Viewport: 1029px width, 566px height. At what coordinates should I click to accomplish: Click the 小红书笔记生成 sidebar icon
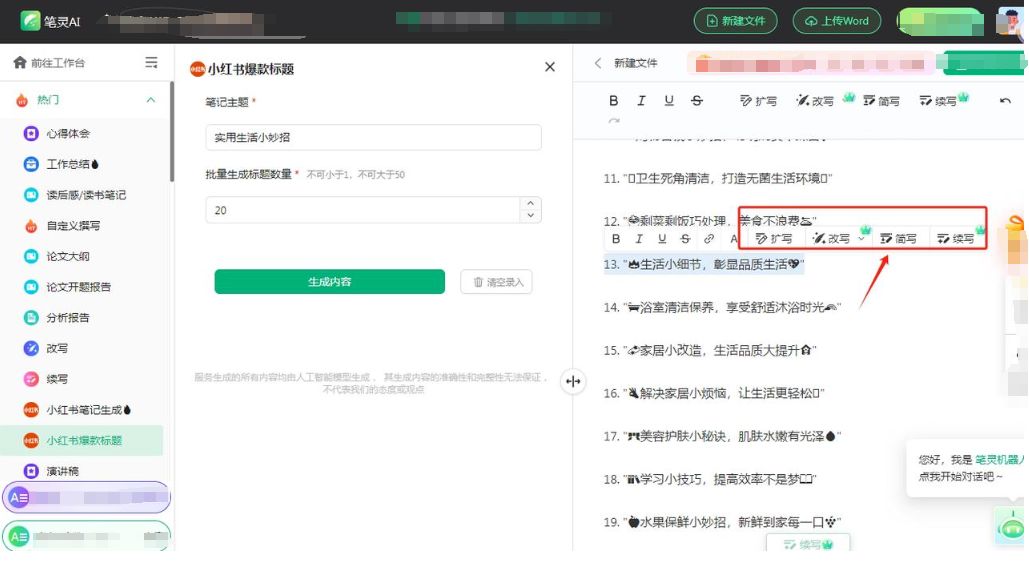tap(31, 410)
